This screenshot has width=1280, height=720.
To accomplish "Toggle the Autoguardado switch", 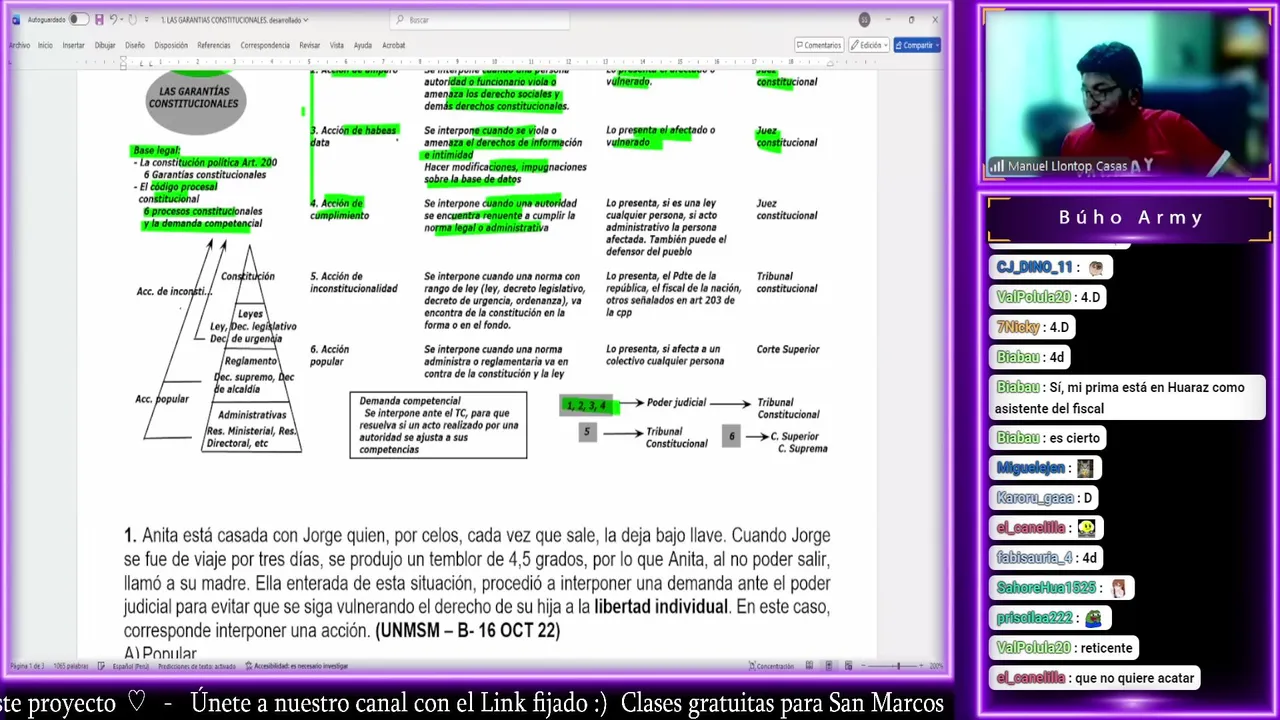I will (78, 20).
